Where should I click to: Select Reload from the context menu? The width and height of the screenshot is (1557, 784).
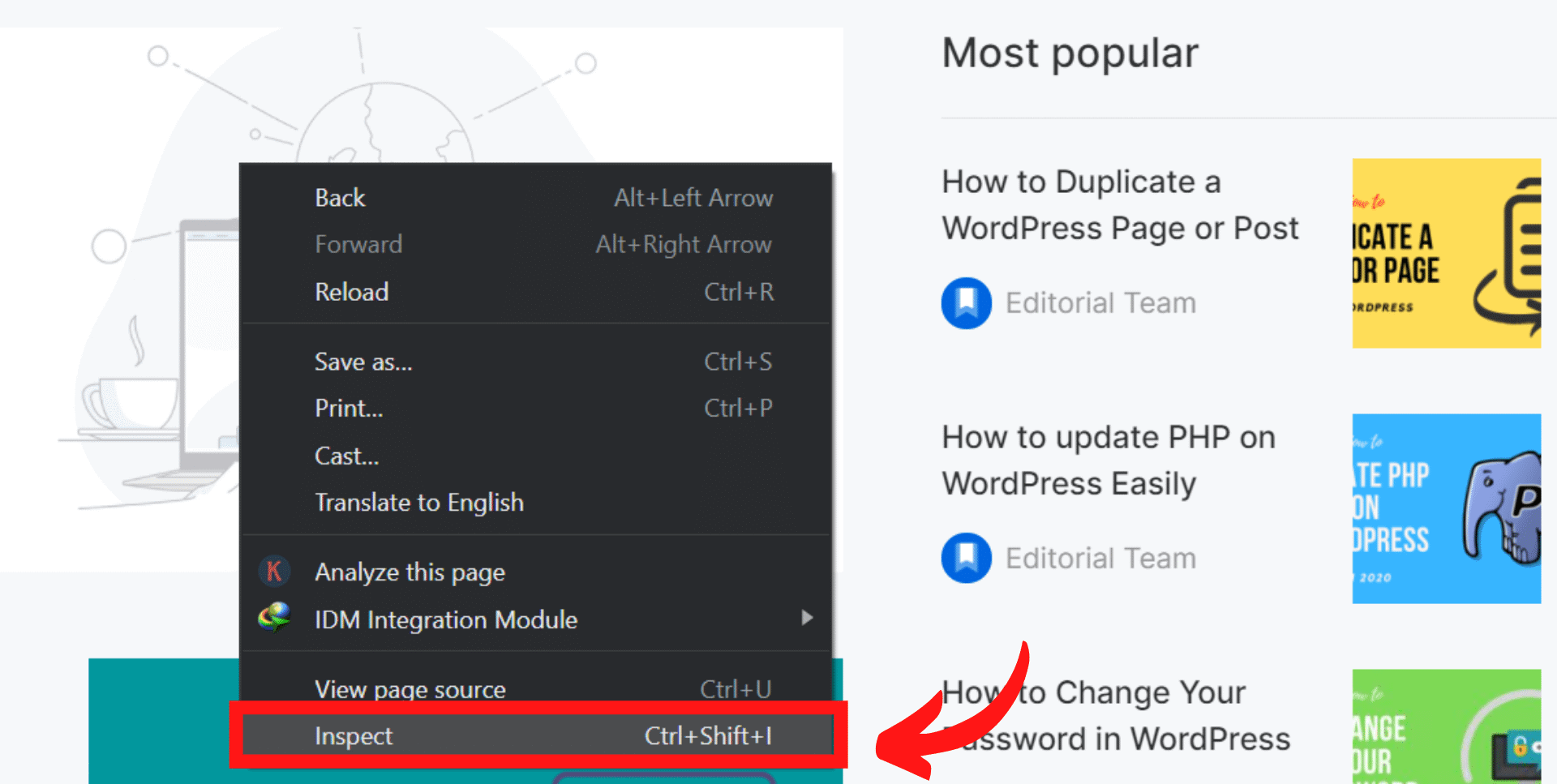(x=351, y=291)
